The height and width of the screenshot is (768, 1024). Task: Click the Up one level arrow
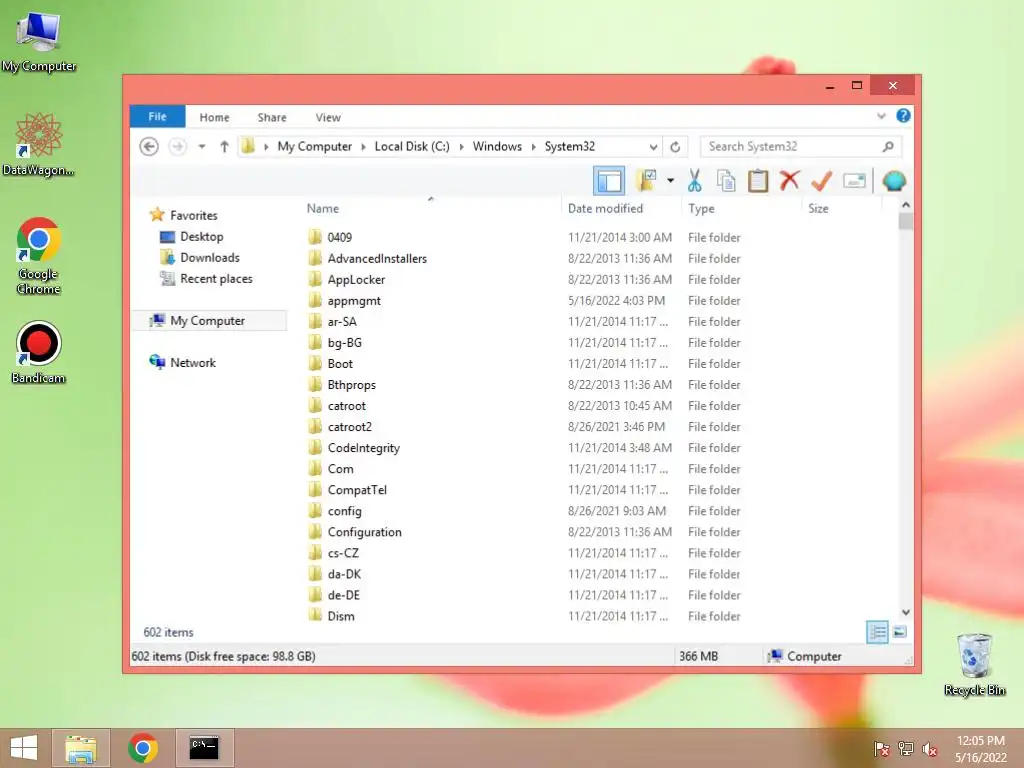pos(224,146)
